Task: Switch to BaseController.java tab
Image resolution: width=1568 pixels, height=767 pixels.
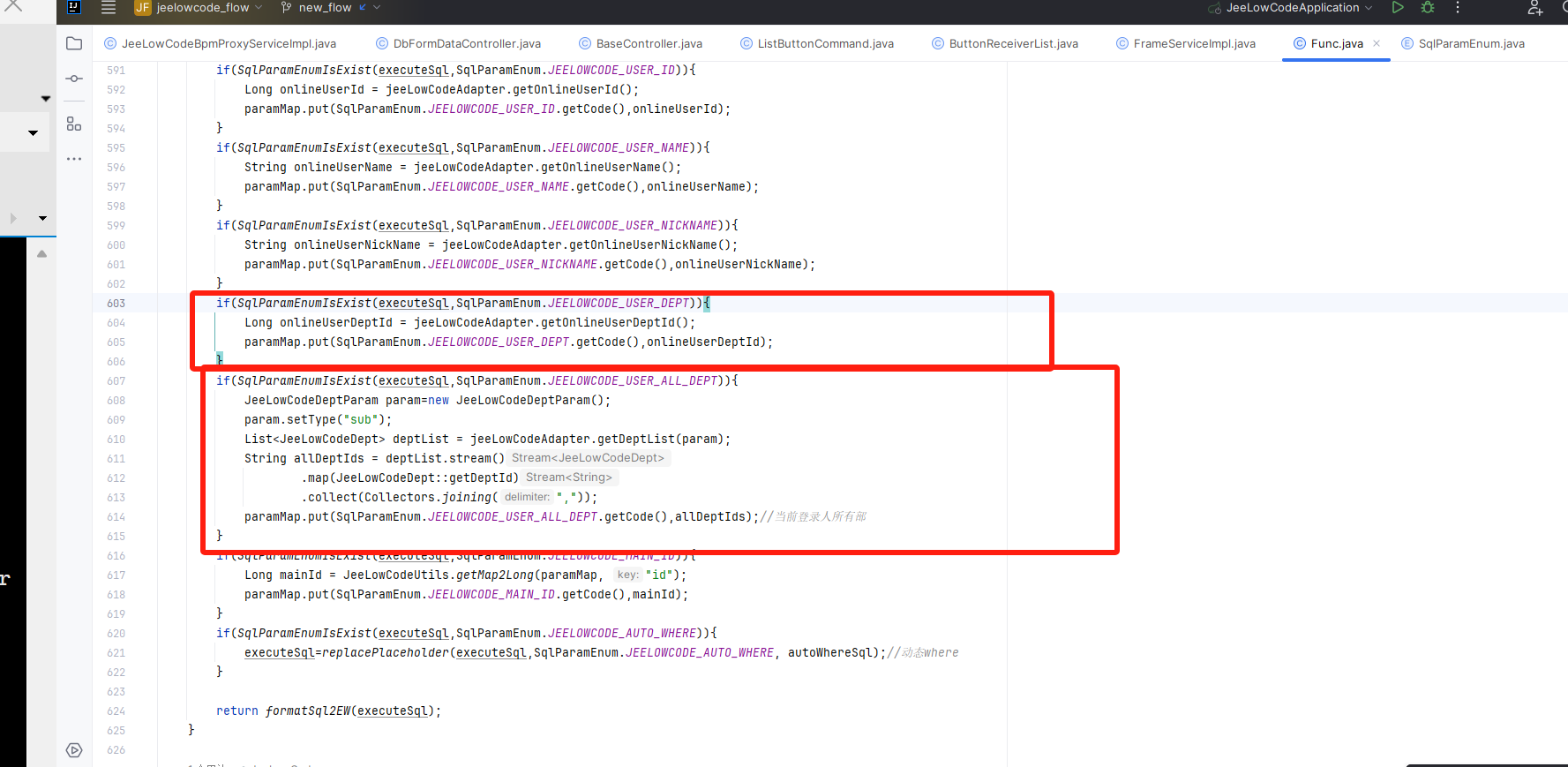Action: (641, 43)
